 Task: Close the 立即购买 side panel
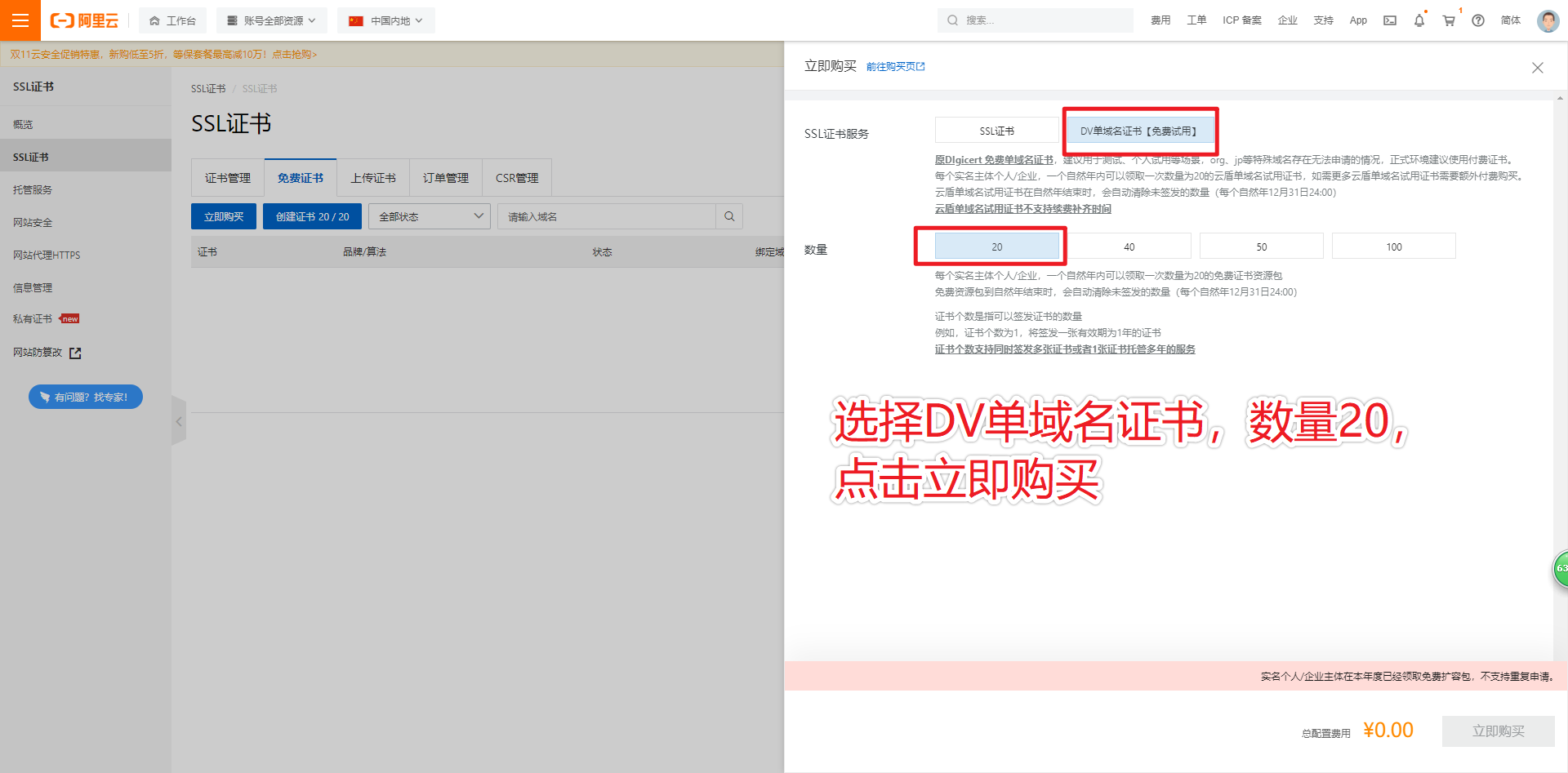click(x=1538, y=68)
